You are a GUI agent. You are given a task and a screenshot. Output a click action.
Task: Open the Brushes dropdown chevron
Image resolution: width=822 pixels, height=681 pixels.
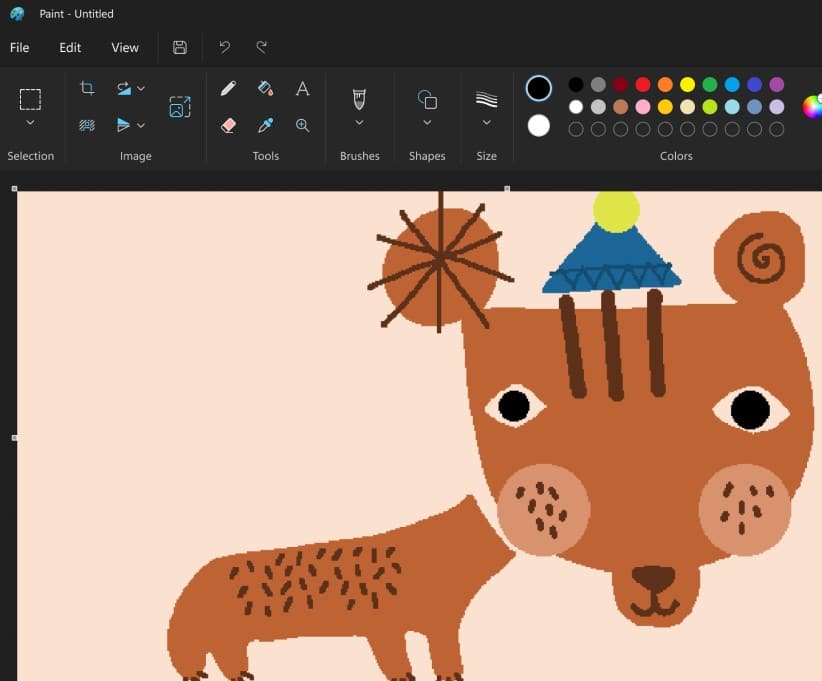point(359,123)
